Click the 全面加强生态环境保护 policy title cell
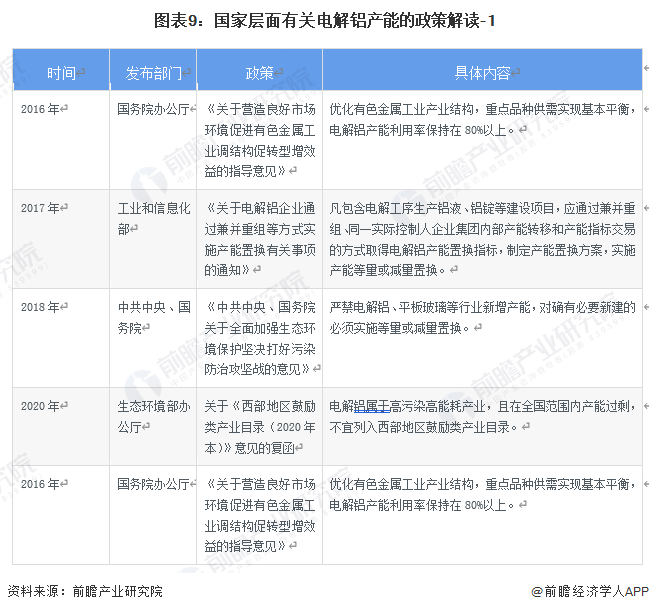 (259, 337)
